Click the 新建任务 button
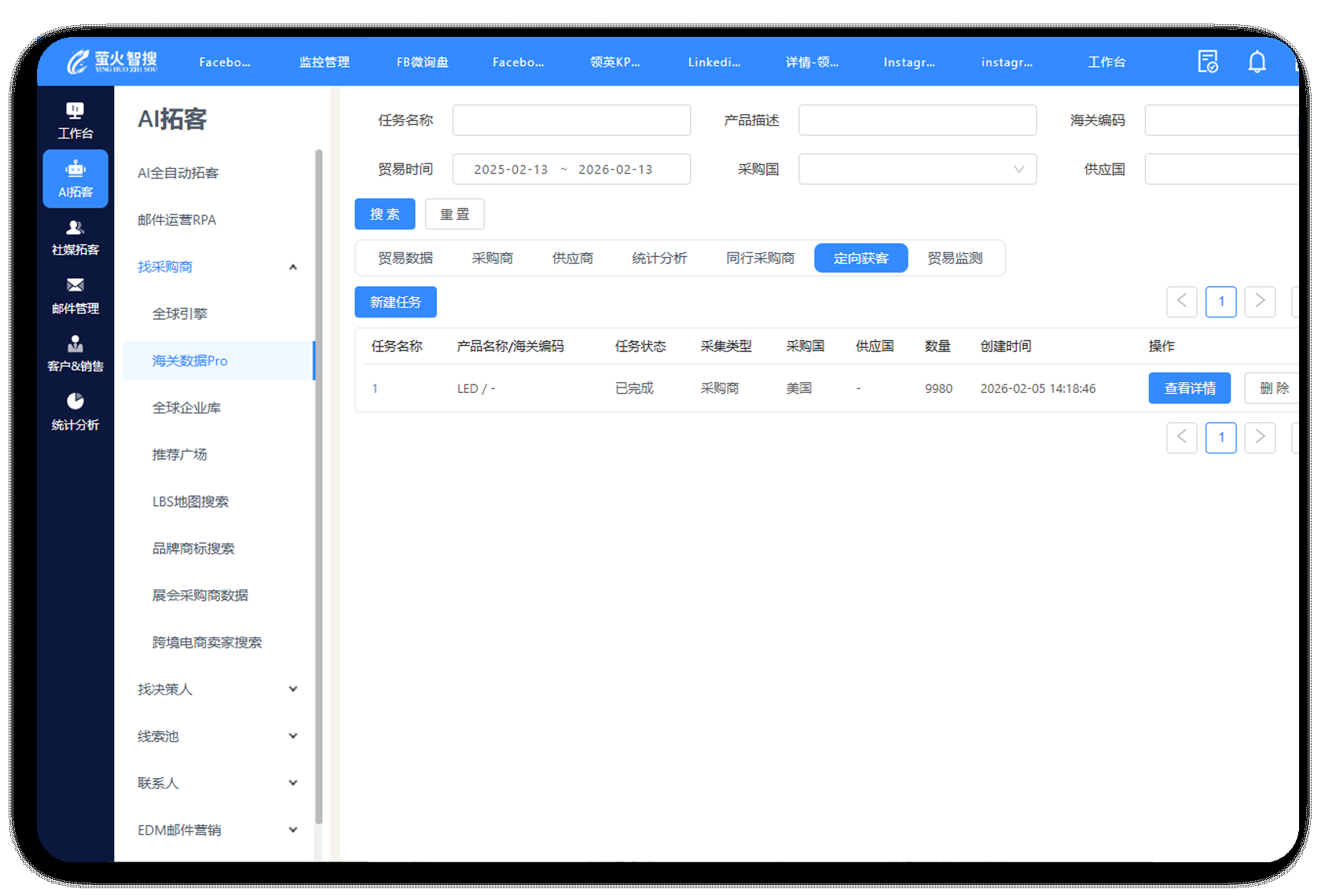The width and height of the screenshot is (1336, 896). click(x=395, y=302)
